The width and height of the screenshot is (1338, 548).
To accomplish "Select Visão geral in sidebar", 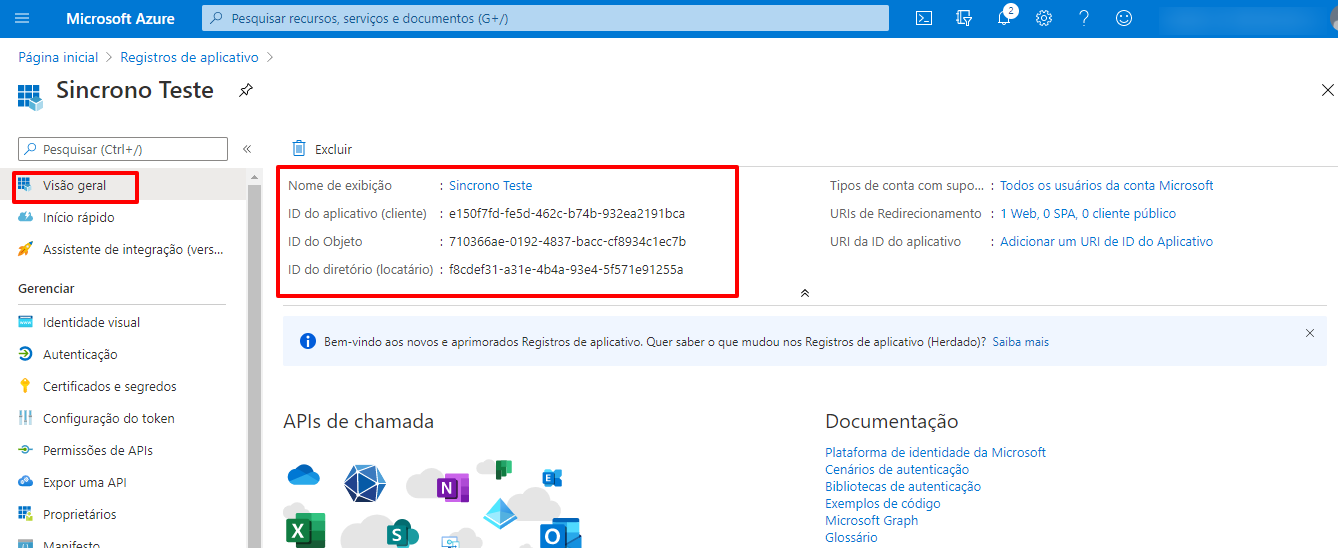I will (75, 185).
